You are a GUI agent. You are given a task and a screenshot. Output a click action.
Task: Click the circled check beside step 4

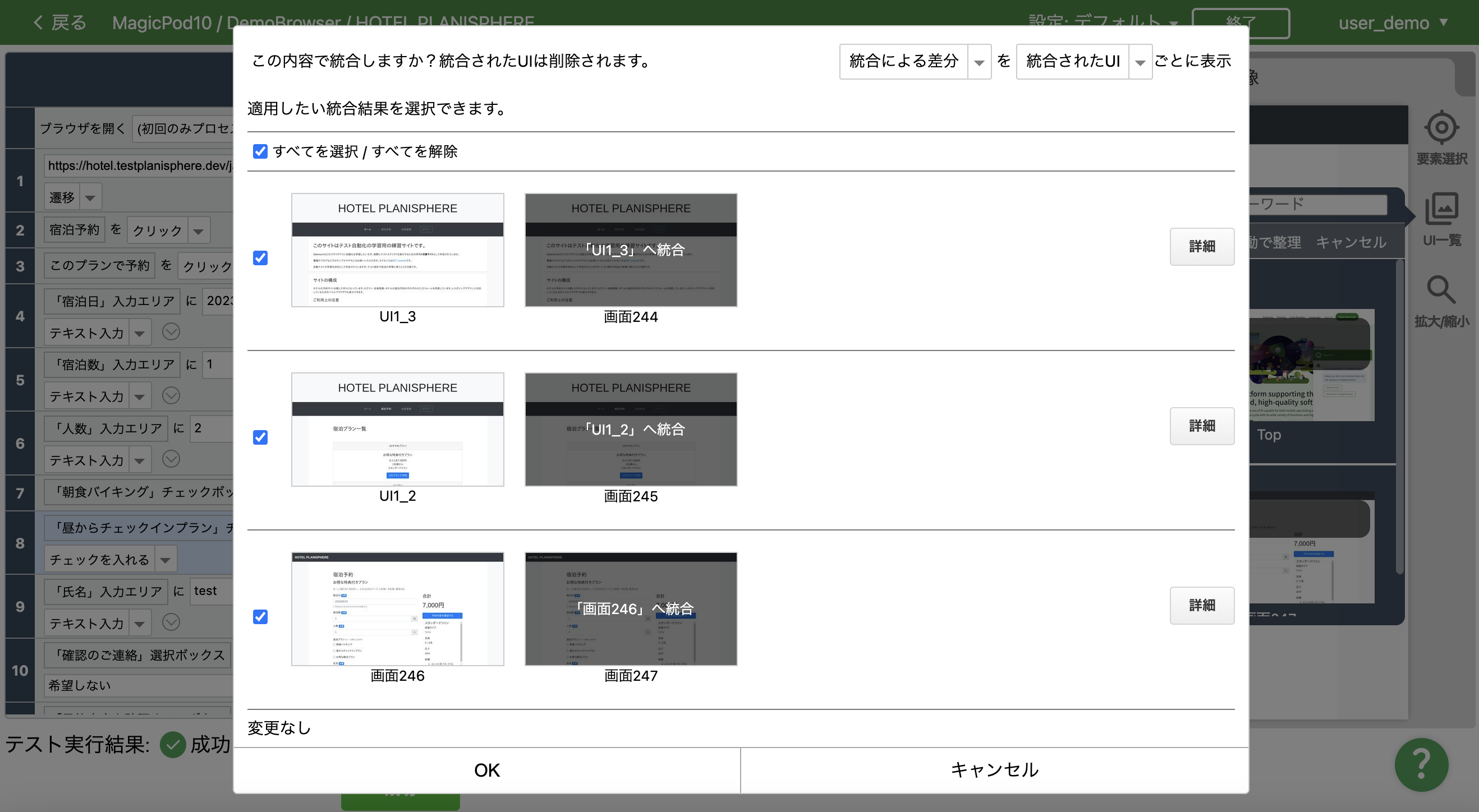(x=171, y=331)
